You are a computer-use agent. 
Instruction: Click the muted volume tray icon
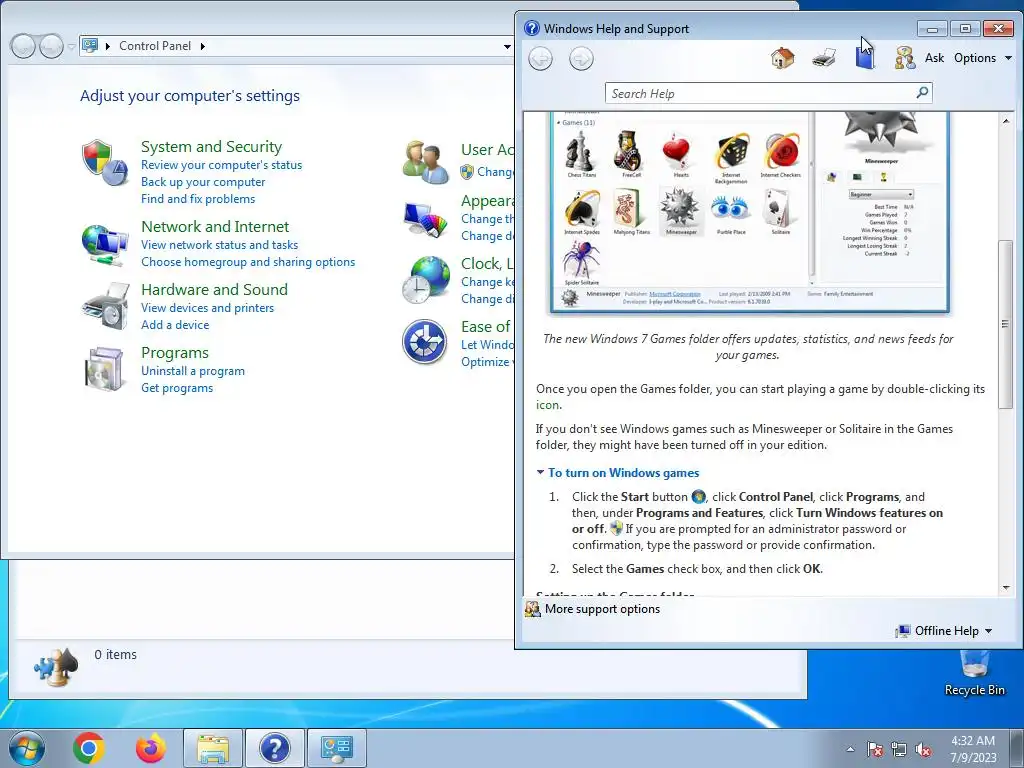coord(923,749)
